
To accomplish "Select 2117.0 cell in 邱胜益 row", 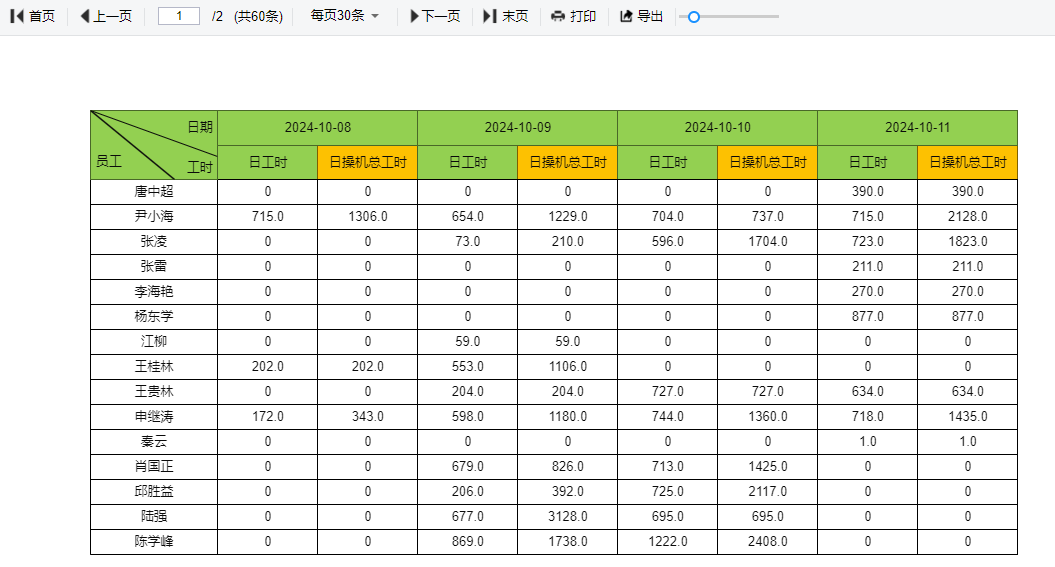I will 768,491.
